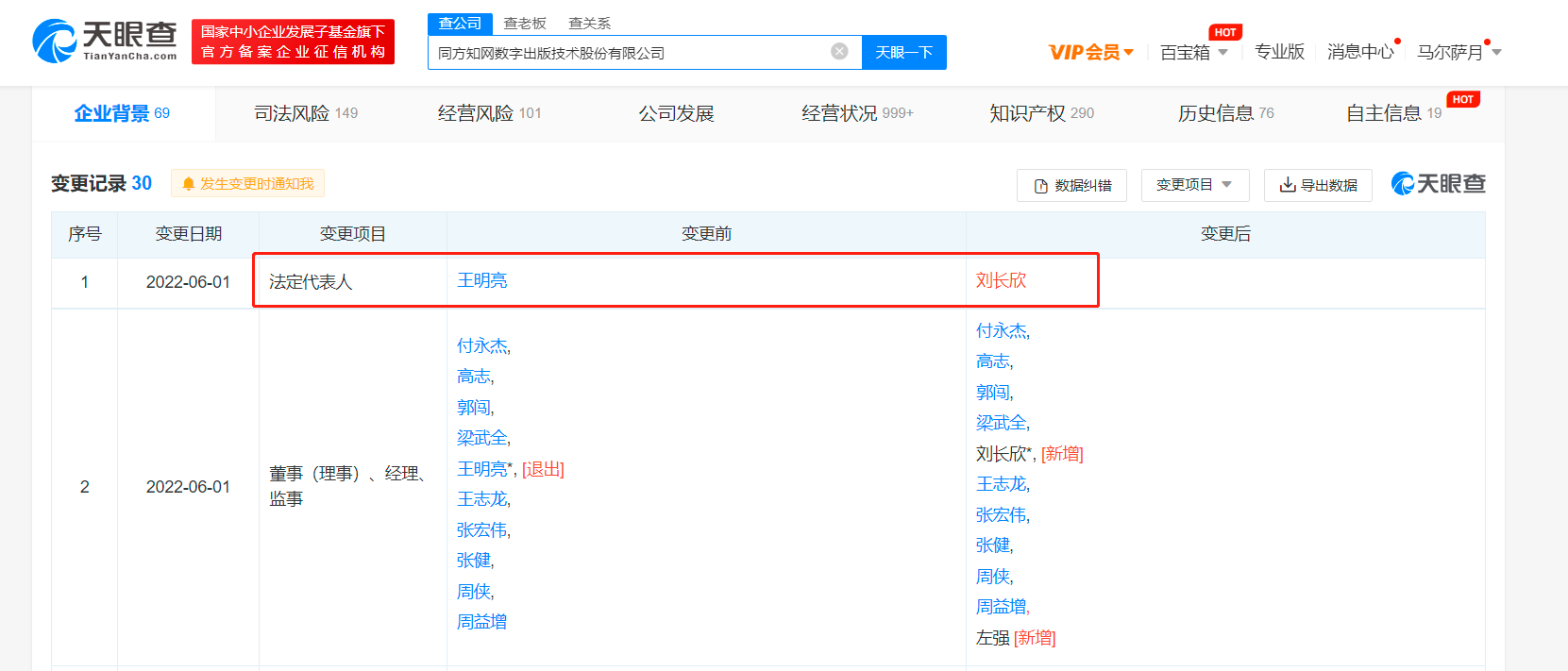Open the 马尔萨月 user account dropdown
Viewport: 1568px width, 671px height.
pos(1459,52)
